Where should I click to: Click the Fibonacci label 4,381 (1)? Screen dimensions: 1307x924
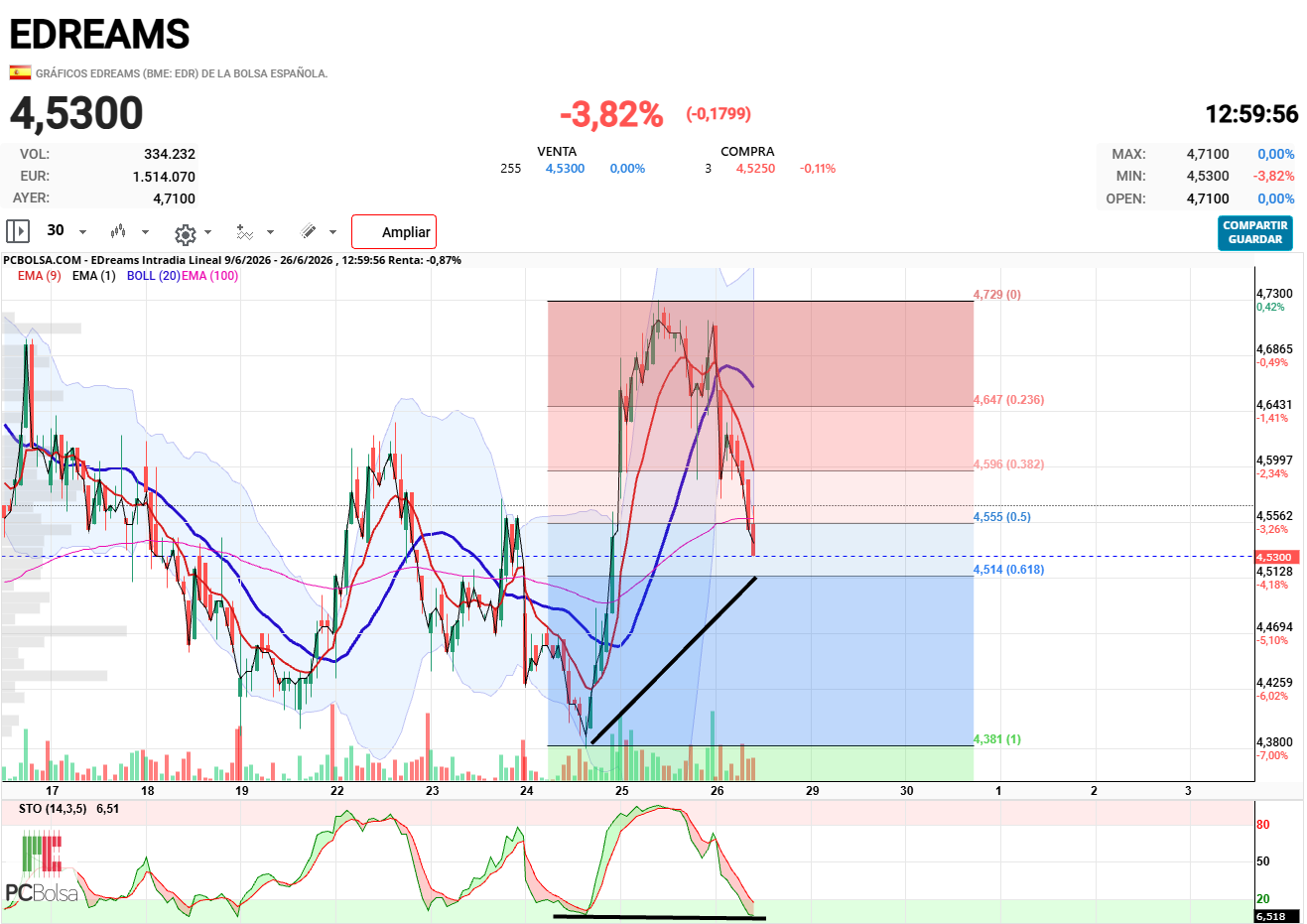tap(997, 739)
